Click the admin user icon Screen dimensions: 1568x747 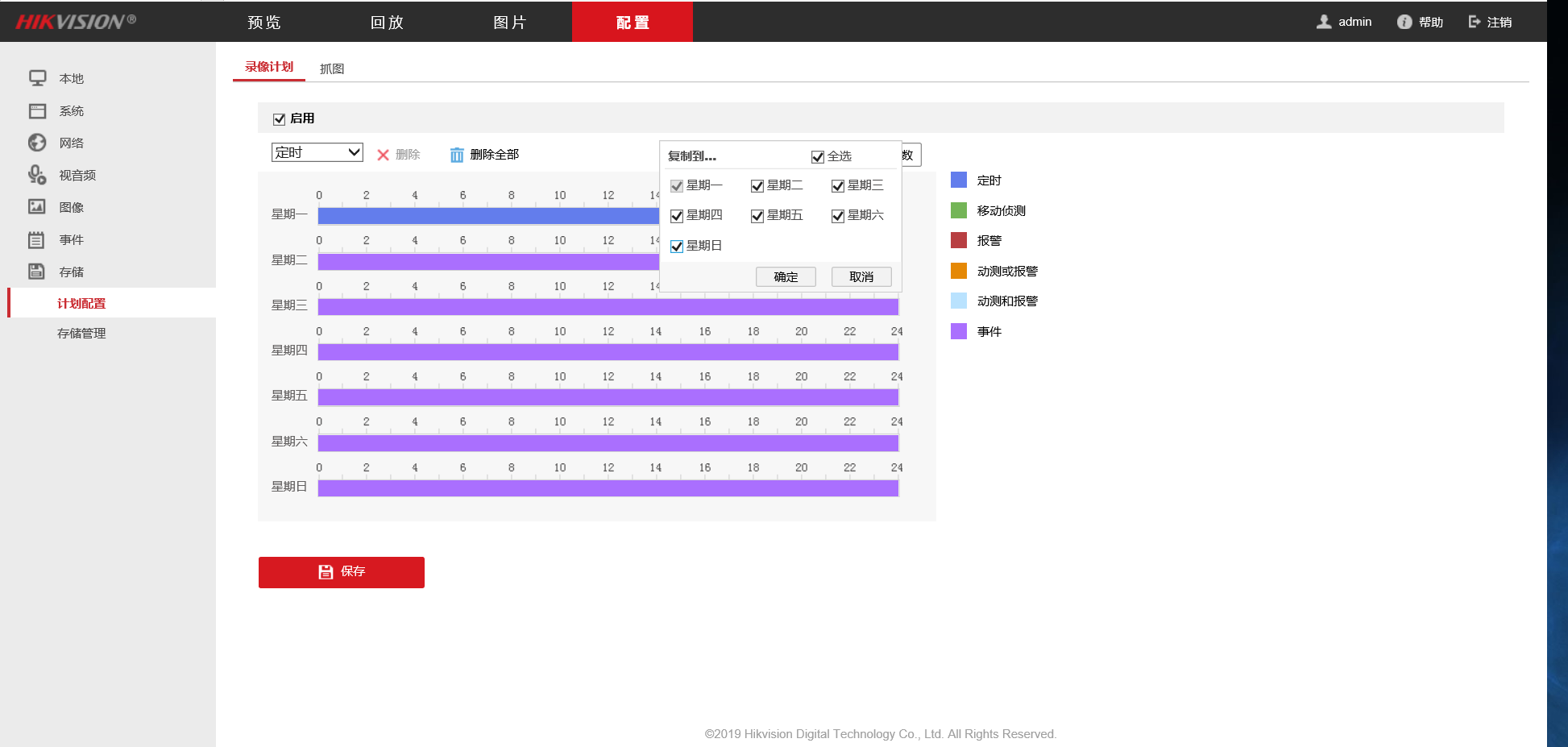point(1324,22)
